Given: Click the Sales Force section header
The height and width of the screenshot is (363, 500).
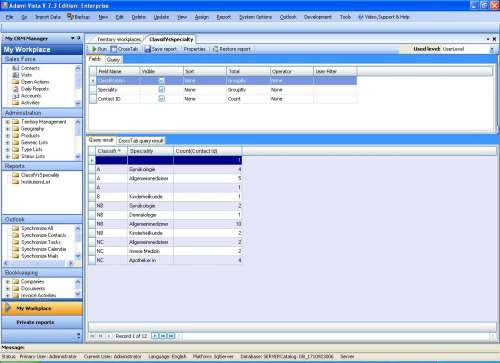Looking at the screenshot, I should click(42, 59).
